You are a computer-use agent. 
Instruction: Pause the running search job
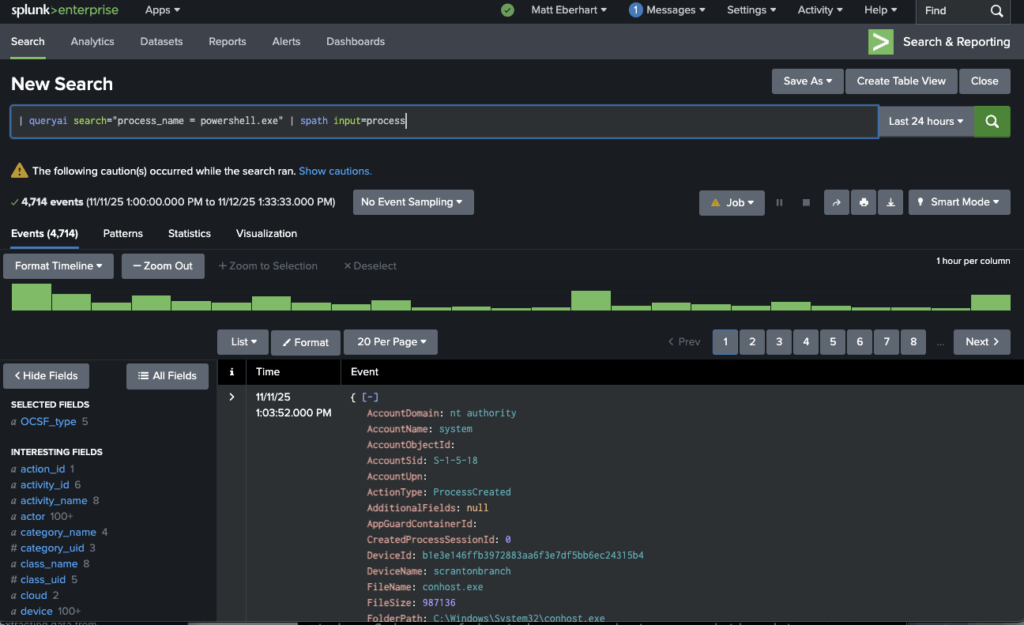[x=779, y=202]
